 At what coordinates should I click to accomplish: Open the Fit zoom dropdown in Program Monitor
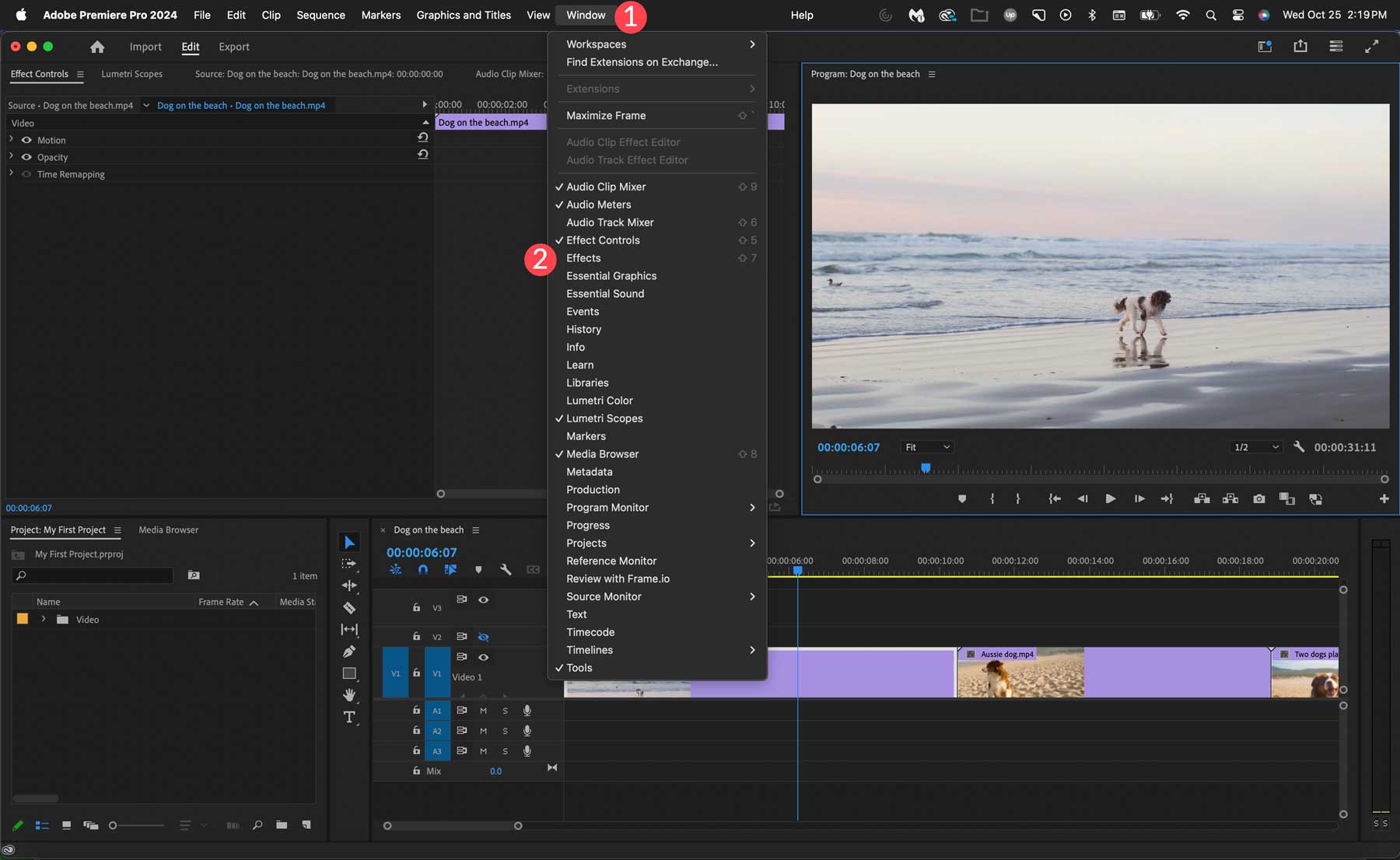[x=926, y=446]
